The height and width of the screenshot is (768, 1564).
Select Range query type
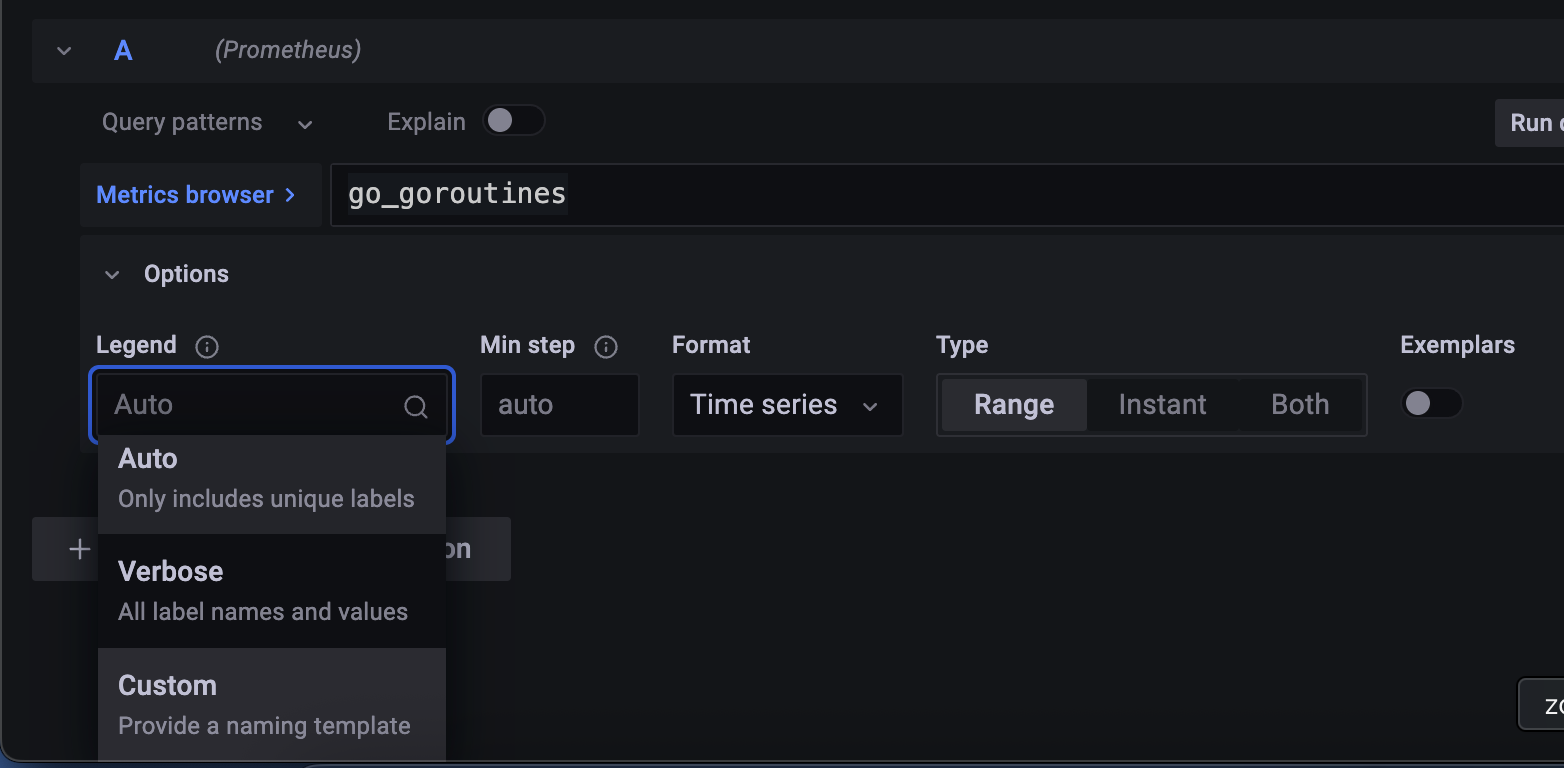1014,404
